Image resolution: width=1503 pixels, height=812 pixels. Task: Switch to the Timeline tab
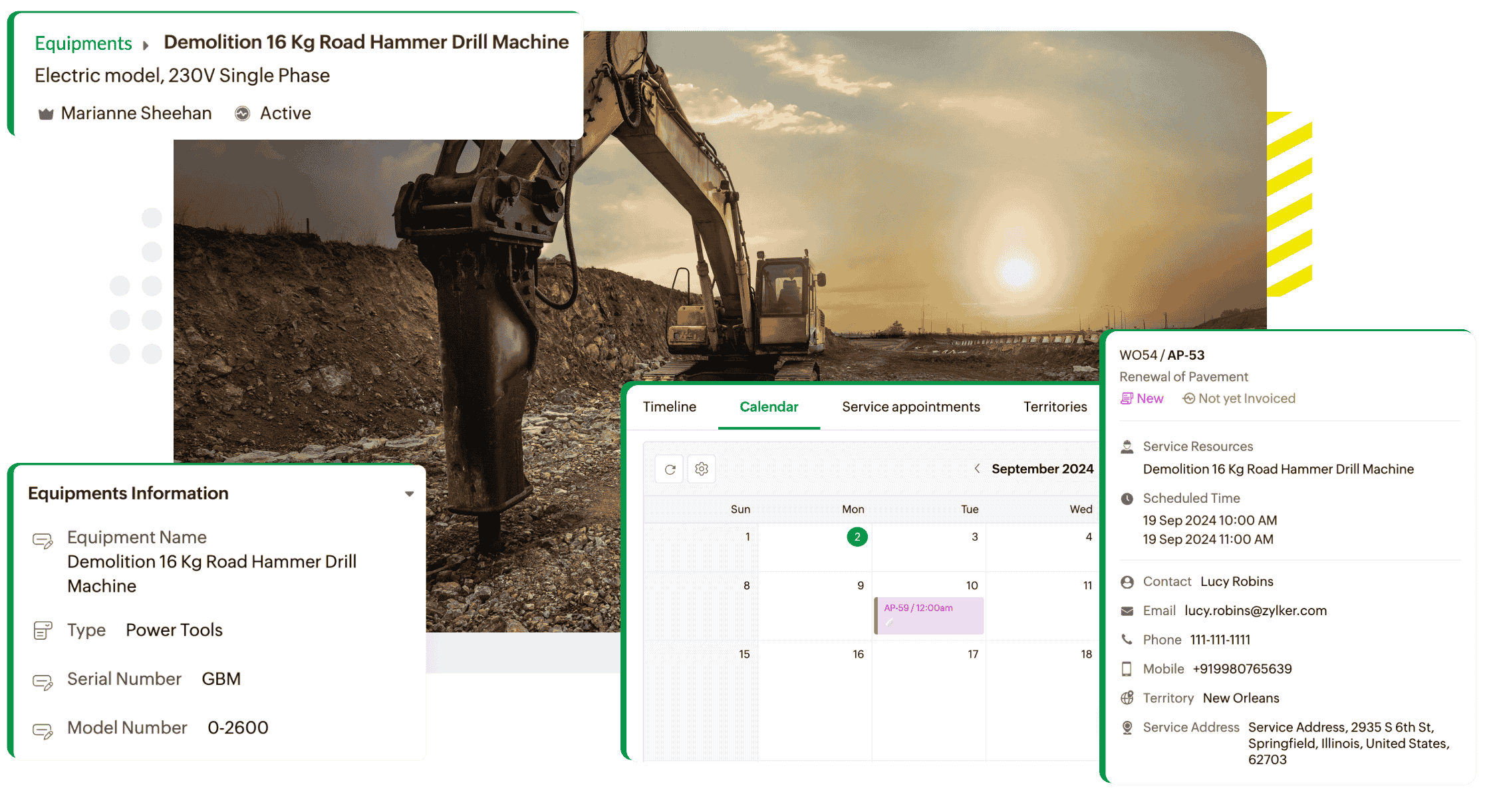click(x=669, y=407)
